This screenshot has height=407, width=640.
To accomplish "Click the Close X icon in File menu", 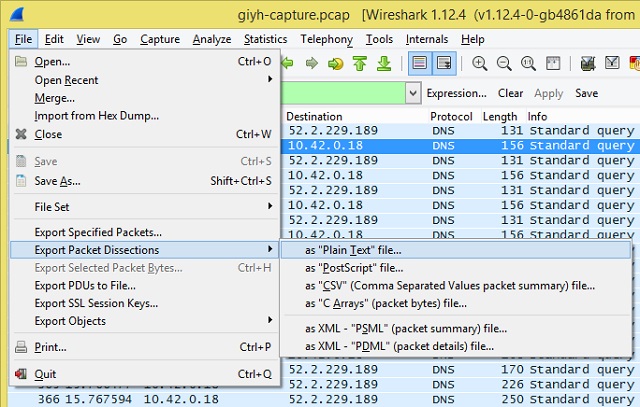I will [21, 134].
